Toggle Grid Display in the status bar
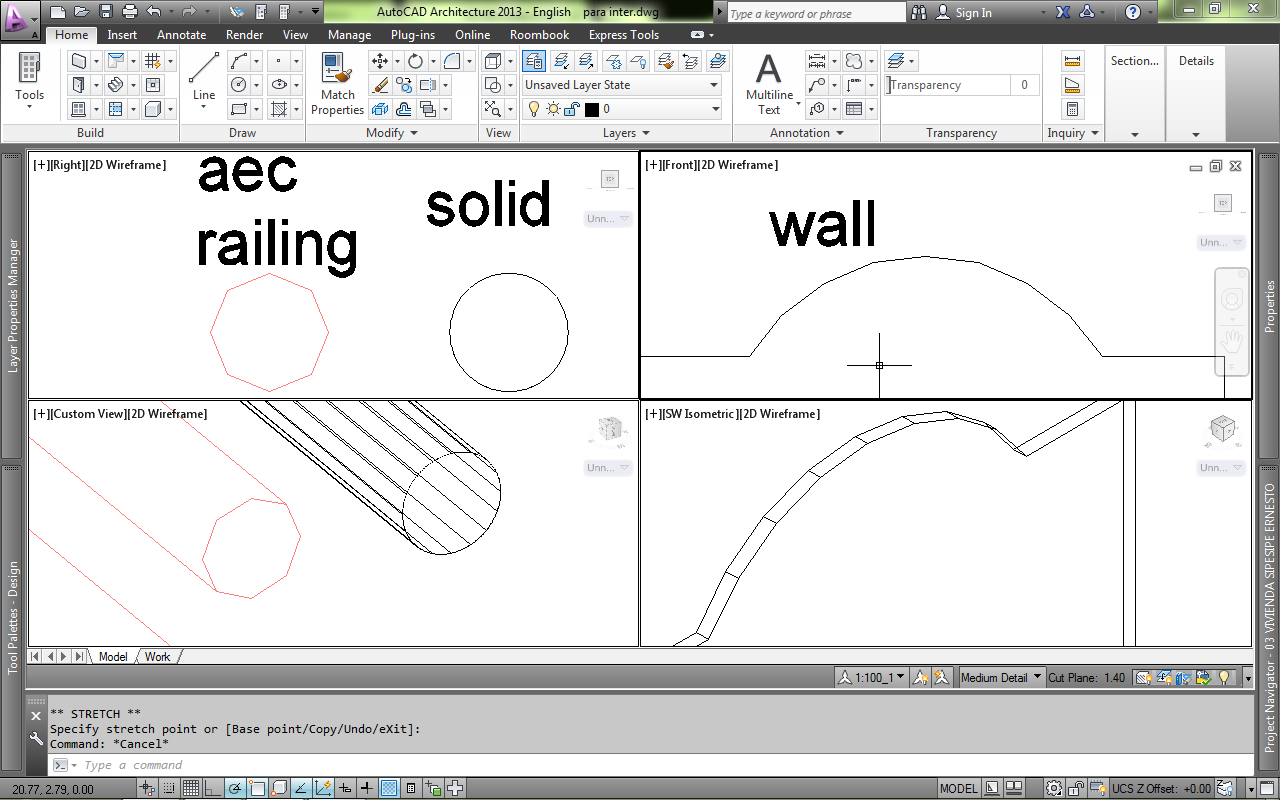The width and height of the screenshot is (1280, 800). point(191,786)
